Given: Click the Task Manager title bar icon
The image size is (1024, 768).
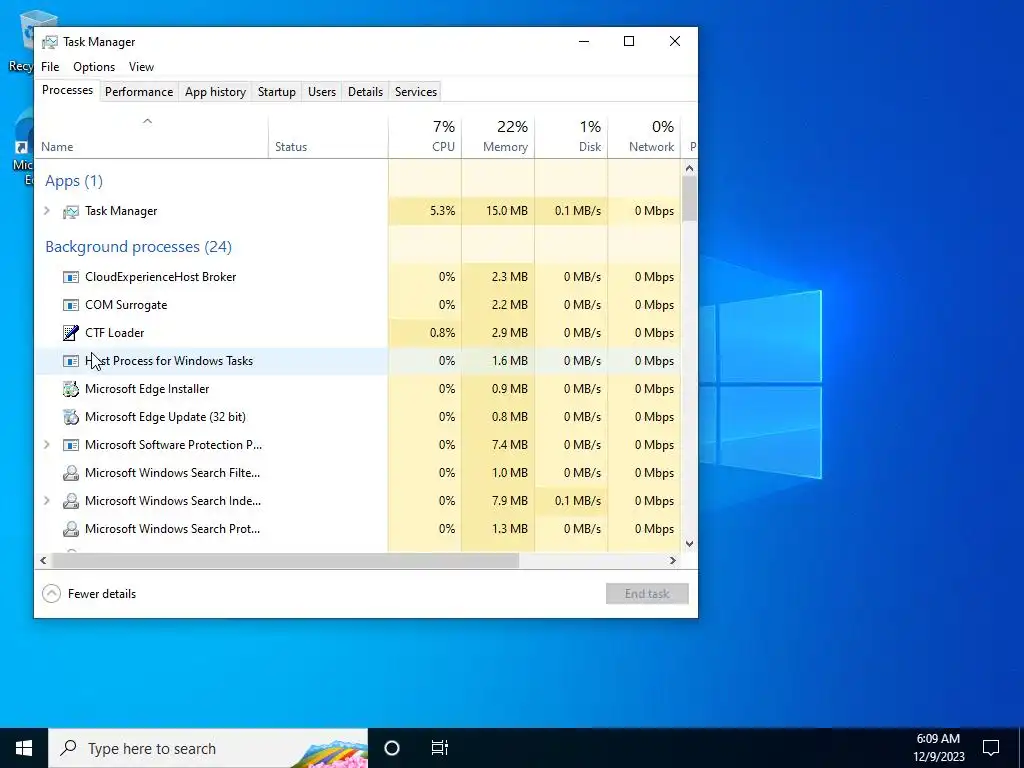Looking at the screenshot, I should click(50, 42).
